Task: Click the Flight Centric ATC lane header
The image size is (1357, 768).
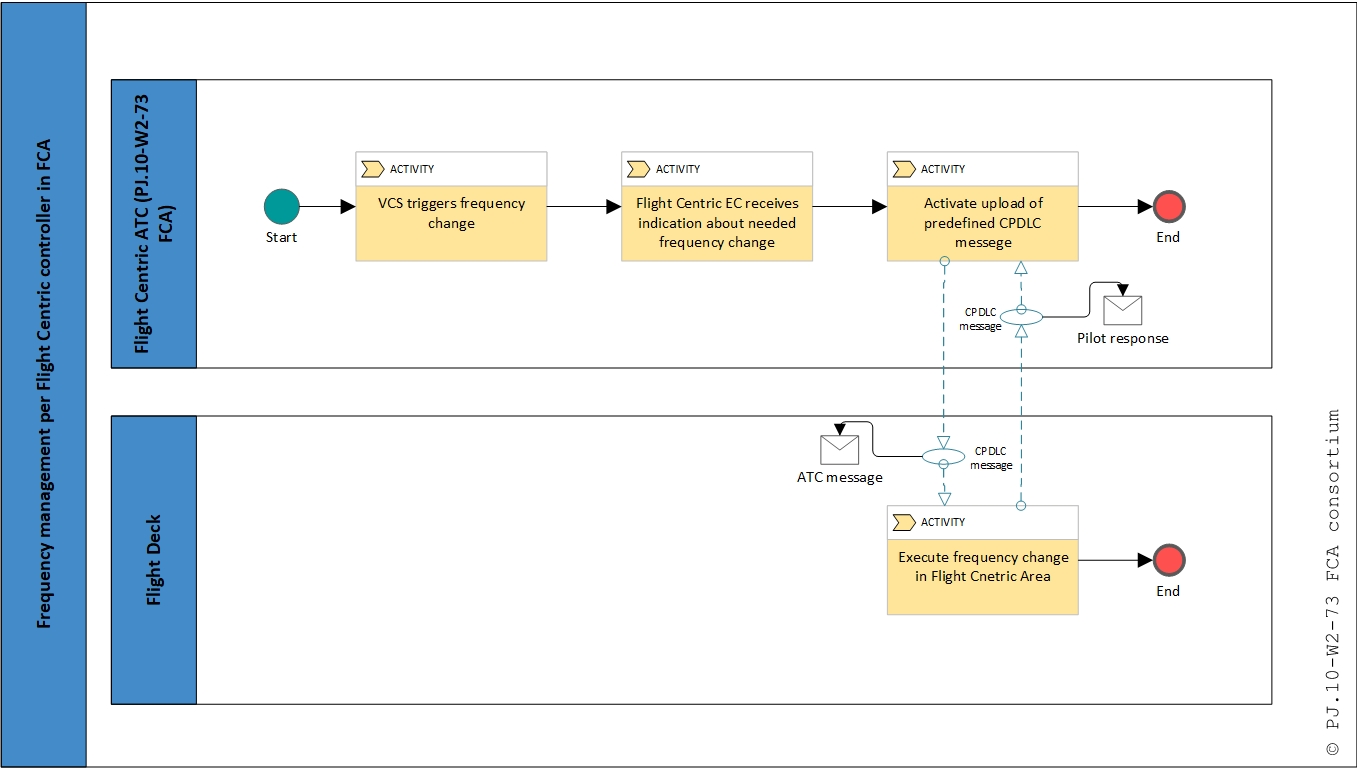Action: tap(154, 224)
